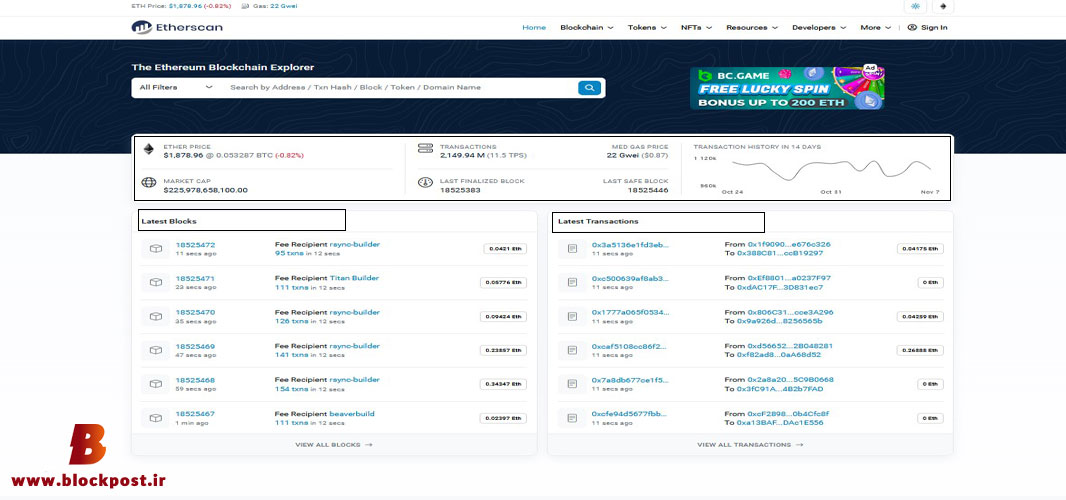Click the cube icon for block 18525472
The image size is (1066, 500).
[x=156, y=249]
